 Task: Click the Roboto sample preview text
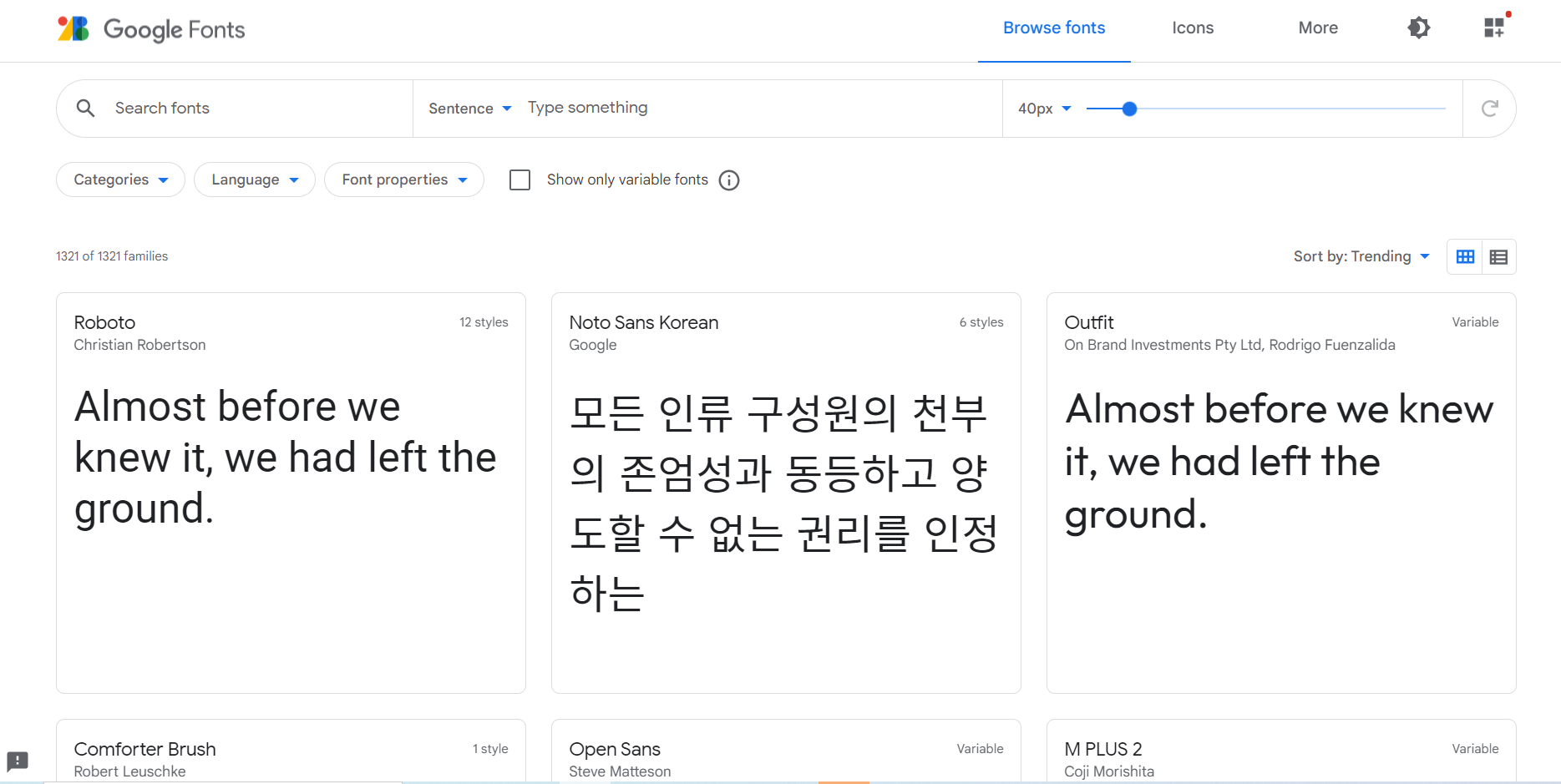285,458
